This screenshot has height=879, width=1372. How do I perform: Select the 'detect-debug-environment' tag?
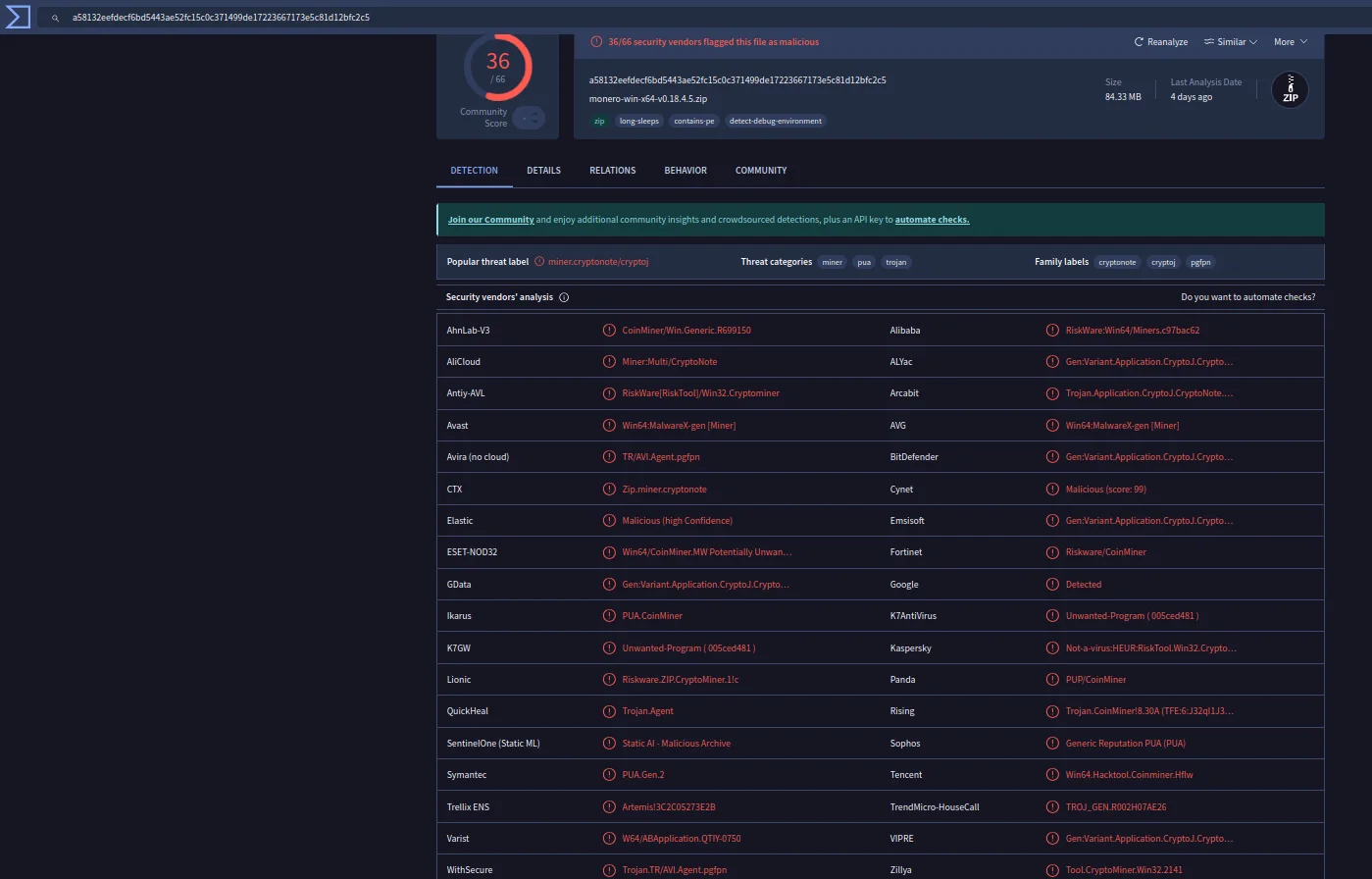(775, 121)
